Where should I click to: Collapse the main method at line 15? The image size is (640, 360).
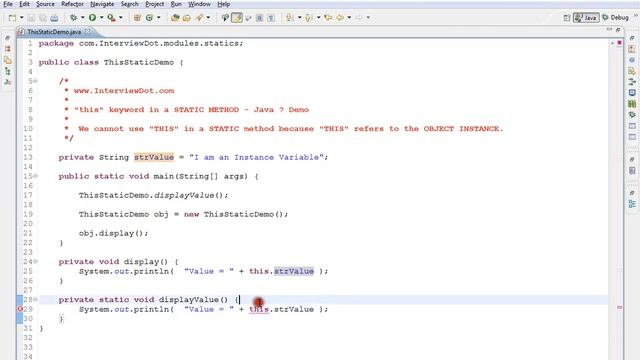(36, 176)
